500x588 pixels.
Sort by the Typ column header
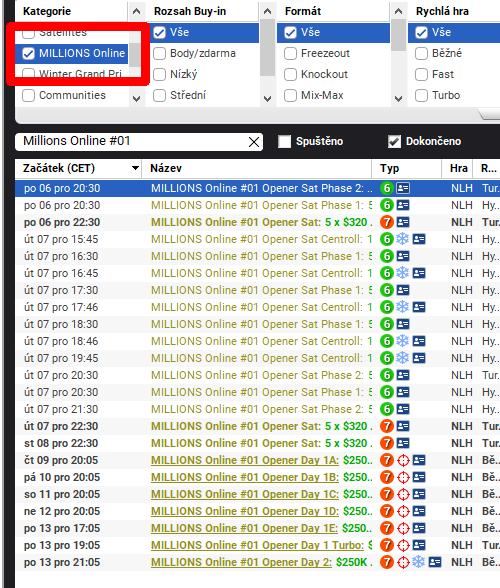click(407, 168)
